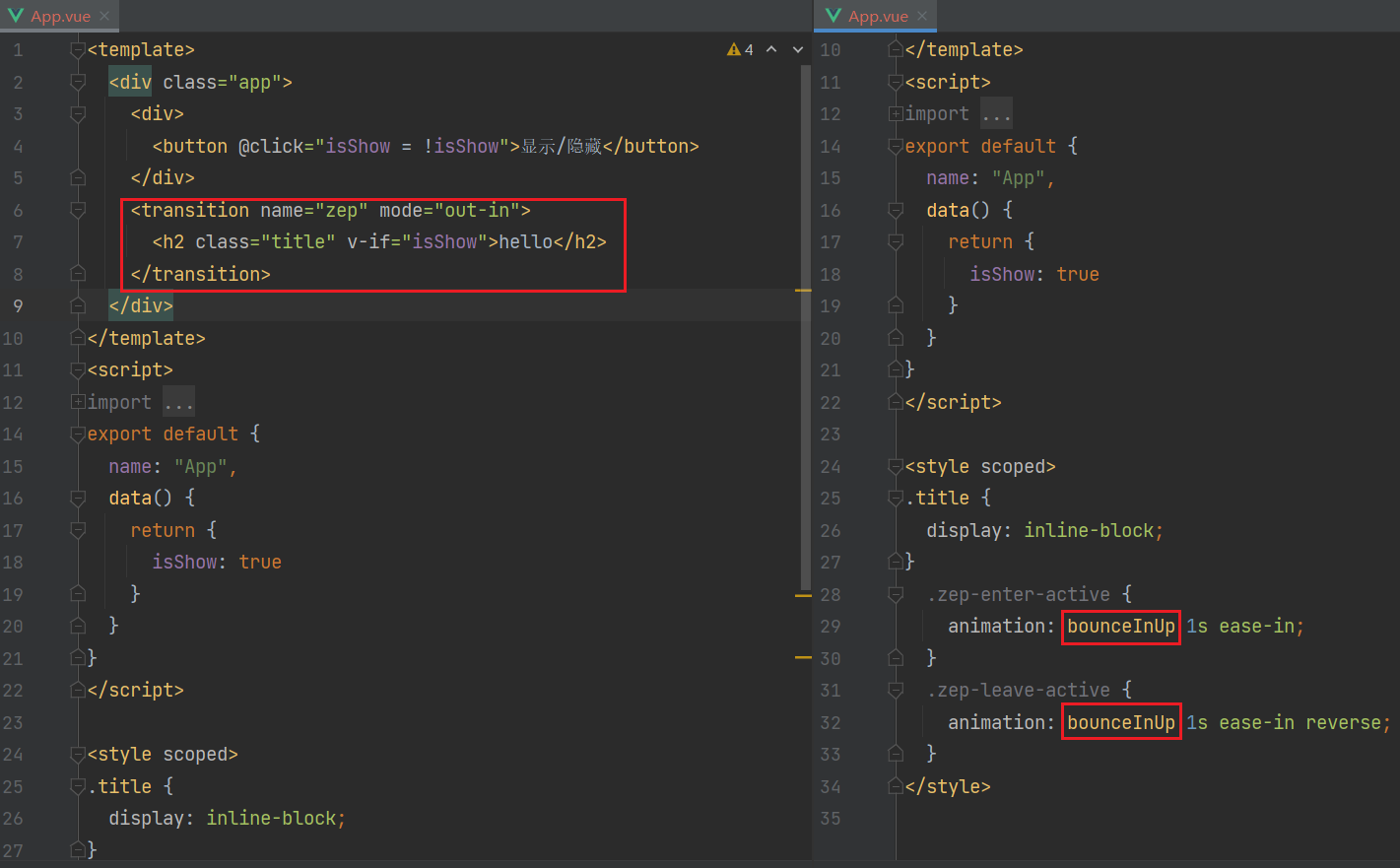Click "display: inline-block;" in right editor
Viewport: 1400px width, 868px height.
1044,530
